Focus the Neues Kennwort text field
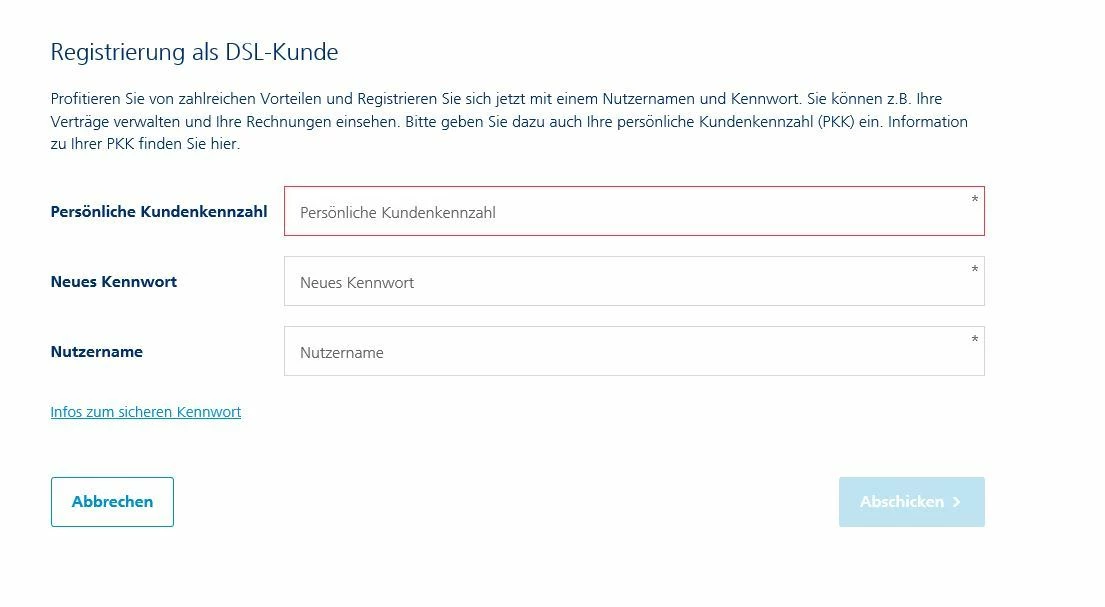1105x607 pixels. [x=634, y=282]
